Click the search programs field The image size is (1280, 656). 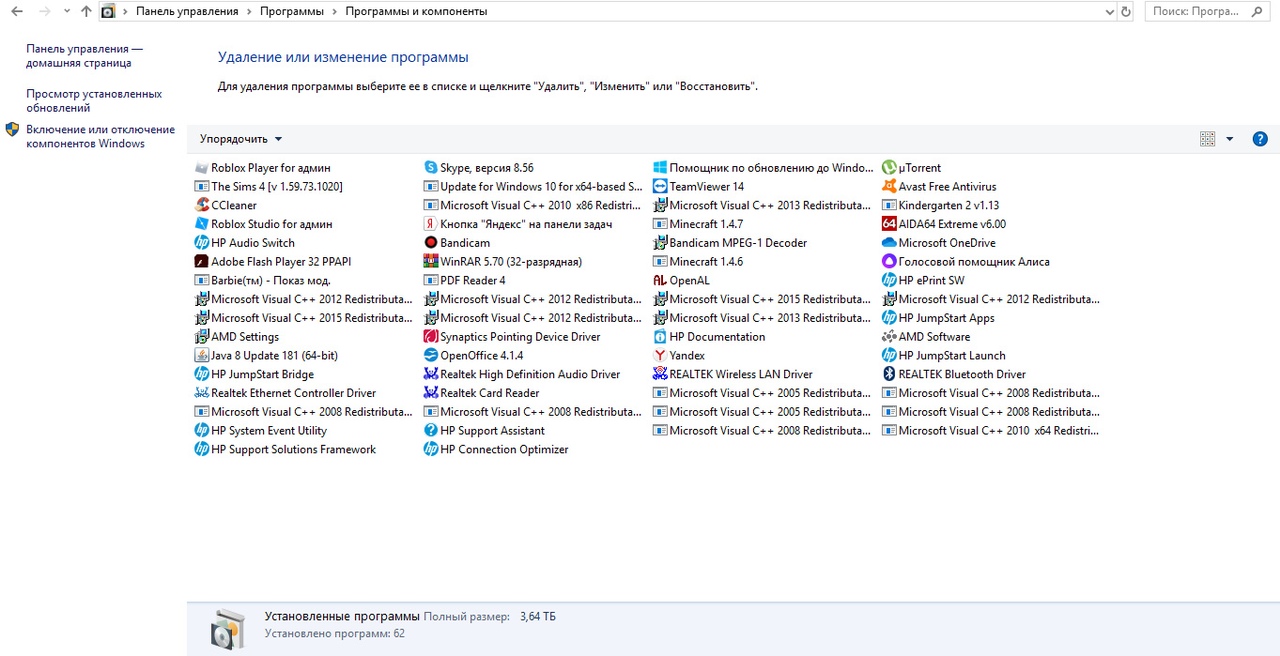(1209, 12)
